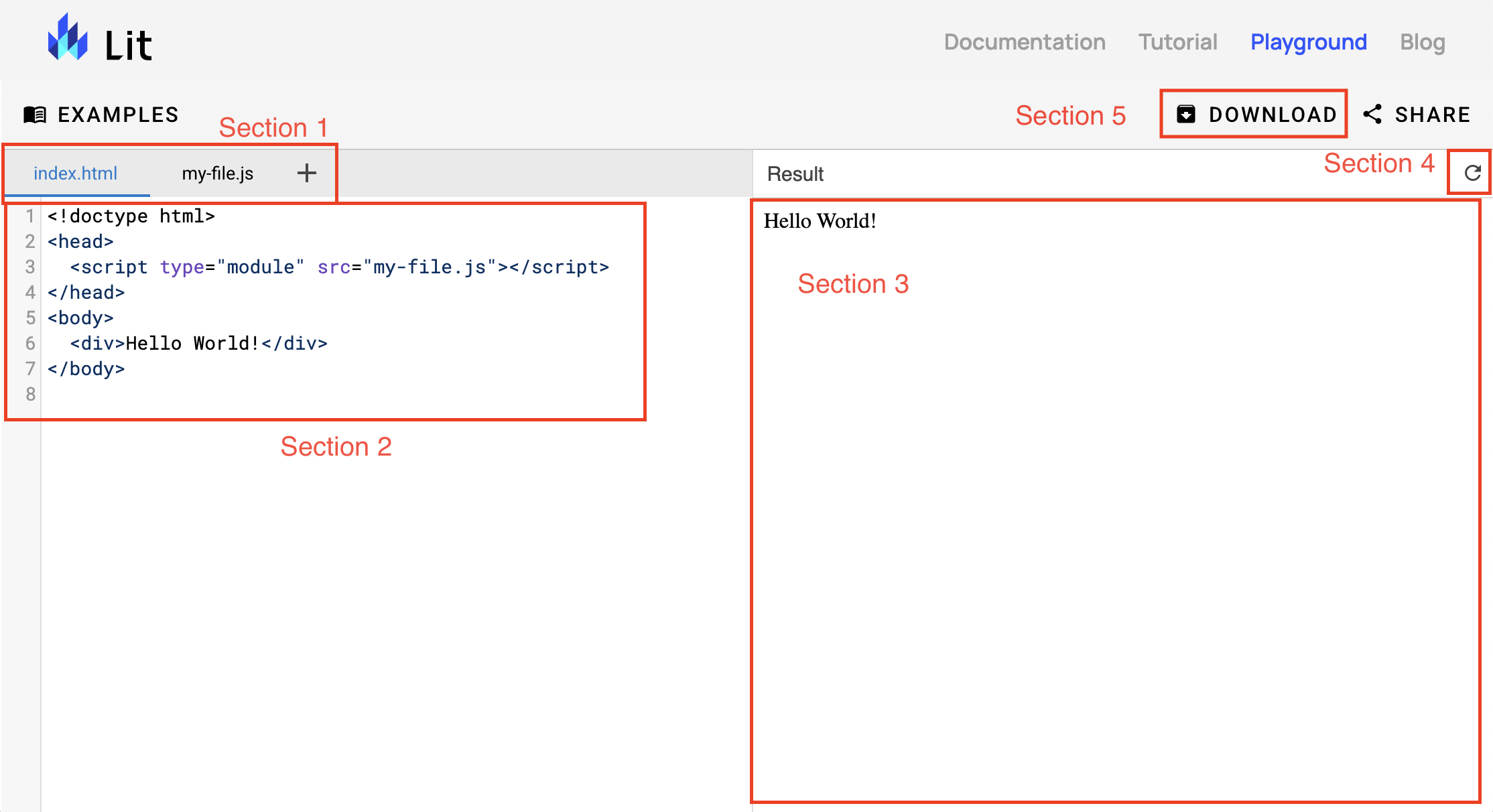
Task: Expand the file tabs with plus button
Action: [307, 172]
